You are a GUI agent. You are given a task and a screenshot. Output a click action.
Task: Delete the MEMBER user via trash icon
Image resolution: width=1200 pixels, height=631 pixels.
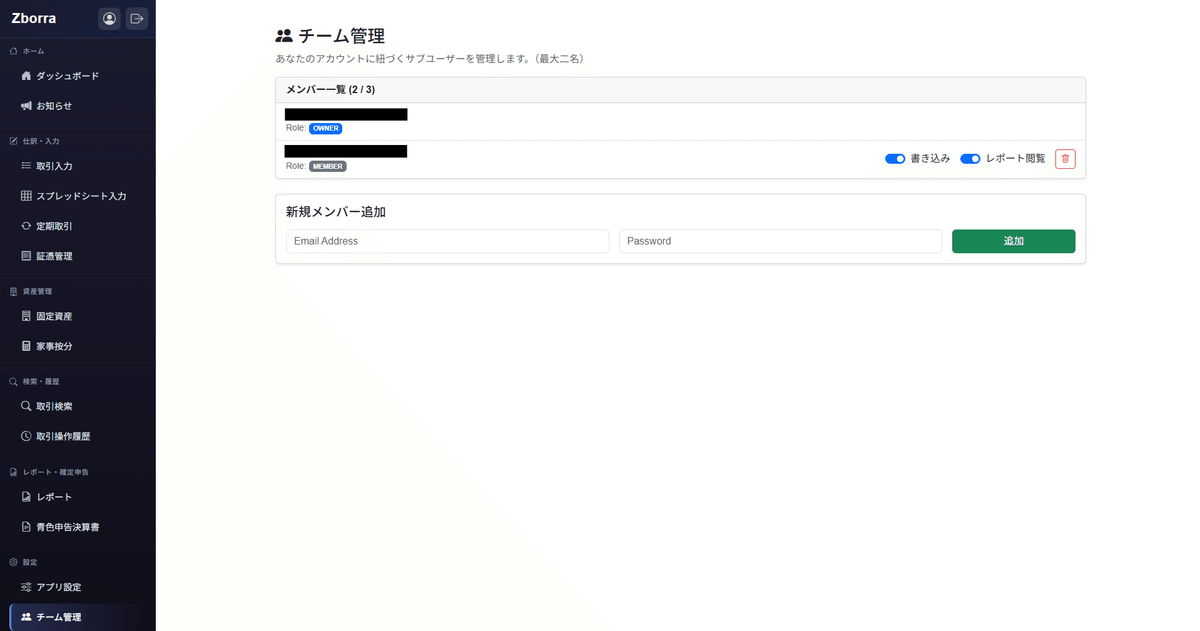[1064, 158]
